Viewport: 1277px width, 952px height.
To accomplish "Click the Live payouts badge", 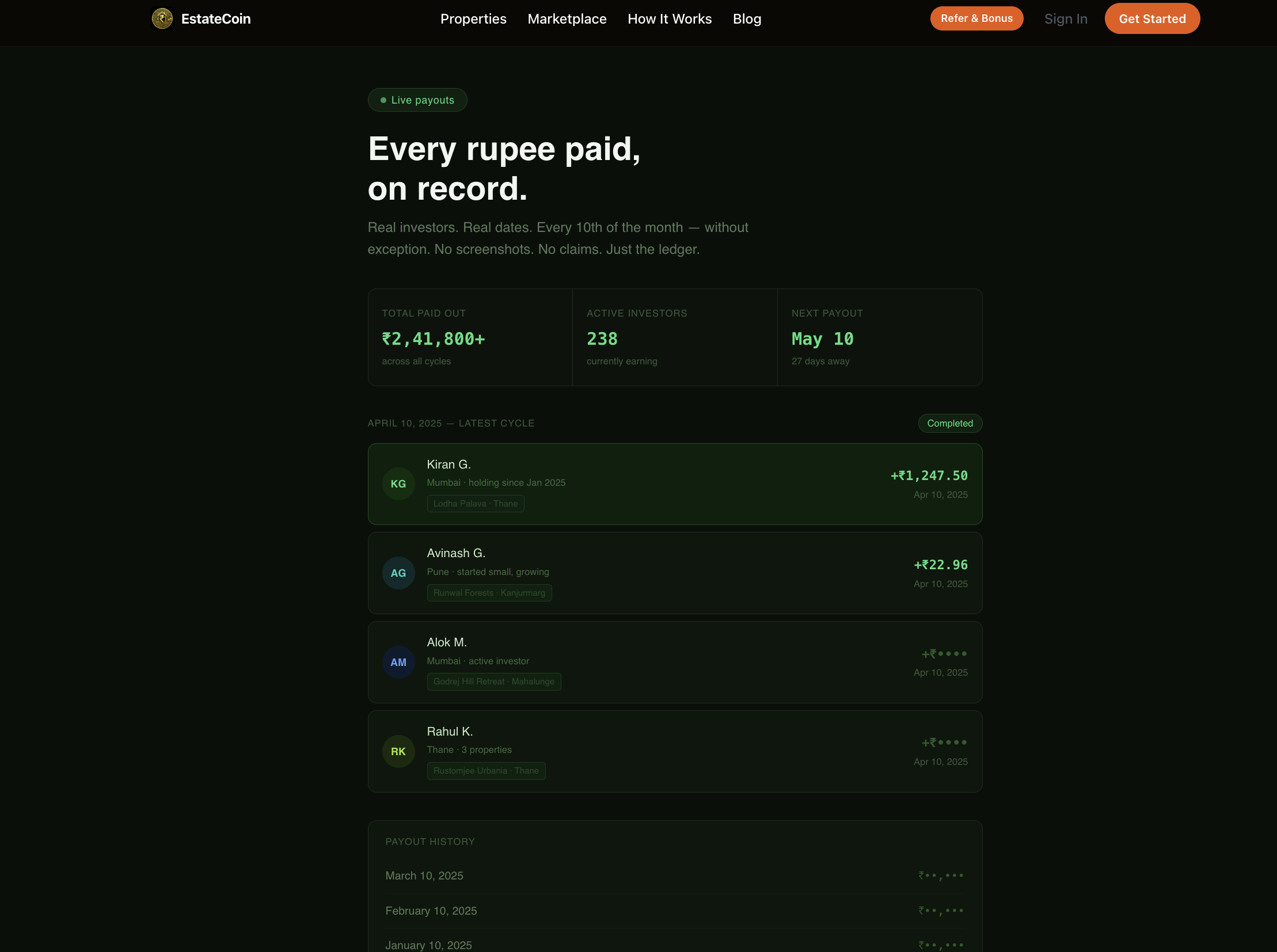I will pos(417,100).
